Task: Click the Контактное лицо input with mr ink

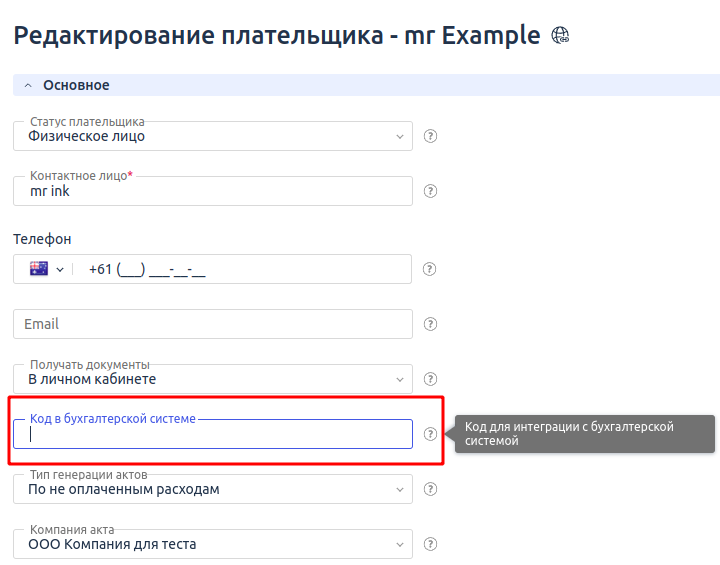Action: [x=212, y=191]
